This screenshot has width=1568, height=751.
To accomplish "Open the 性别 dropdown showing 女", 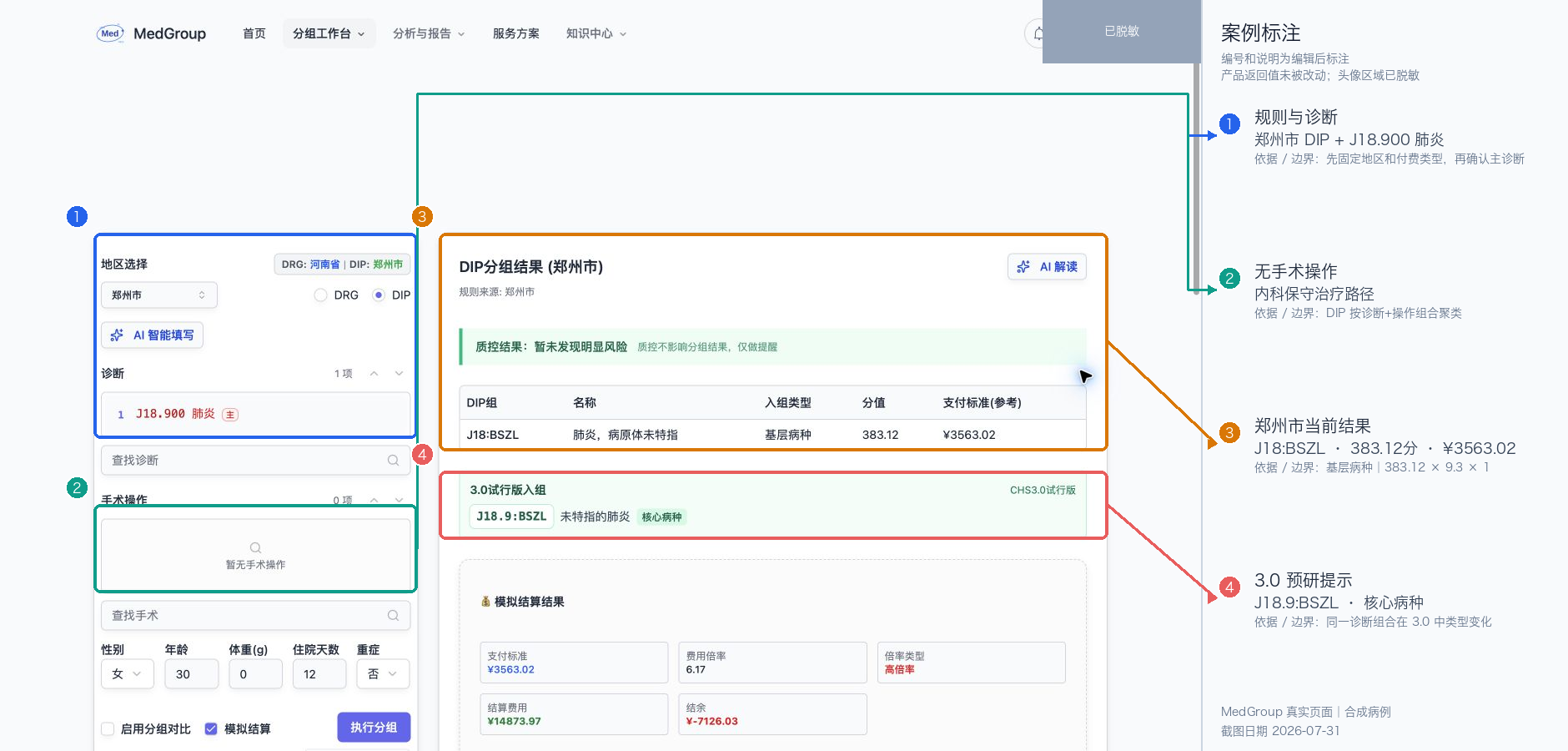I will (128, 674).
